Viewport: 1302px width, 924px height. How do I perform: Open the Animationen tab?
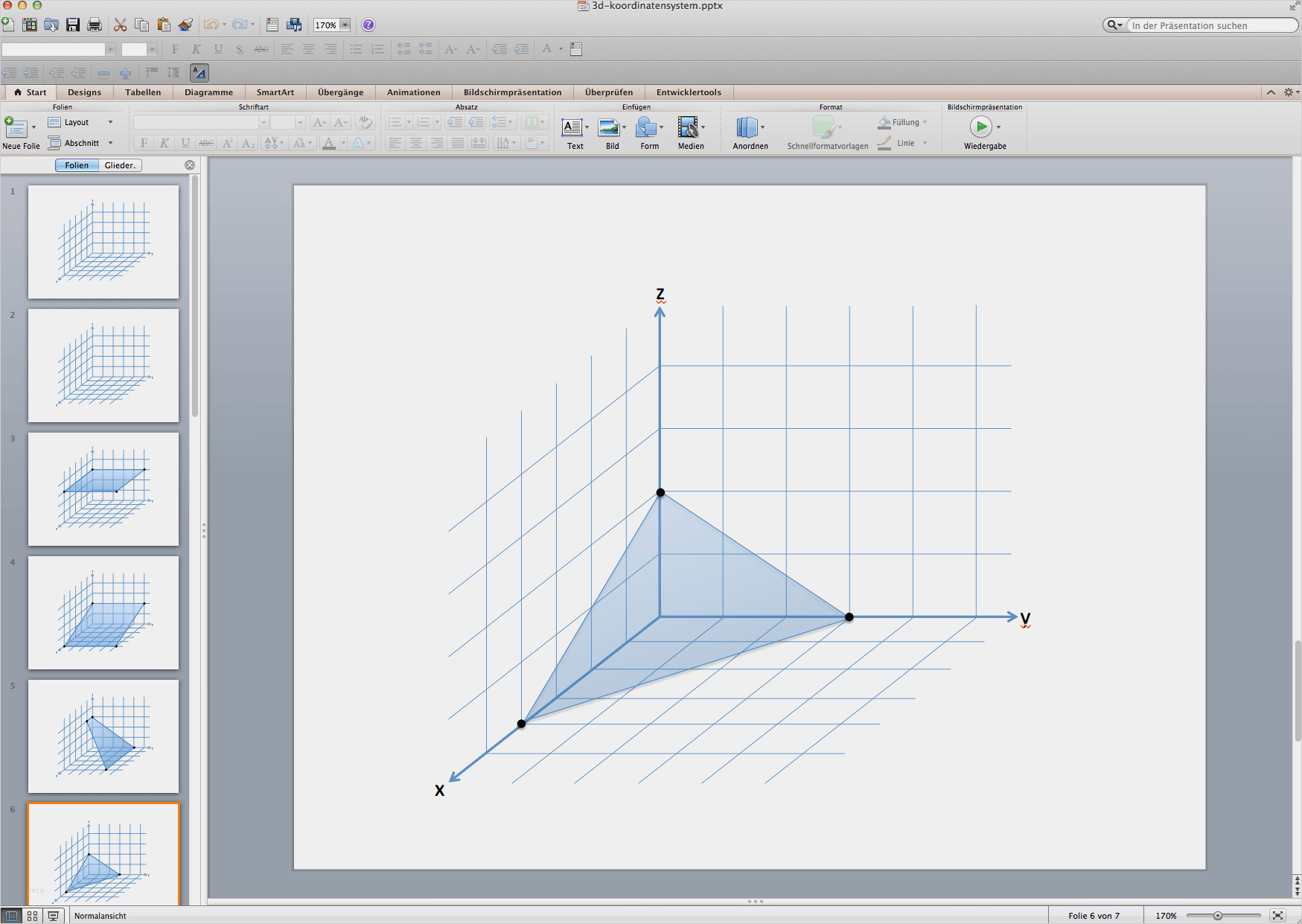(x=413, y=92)
